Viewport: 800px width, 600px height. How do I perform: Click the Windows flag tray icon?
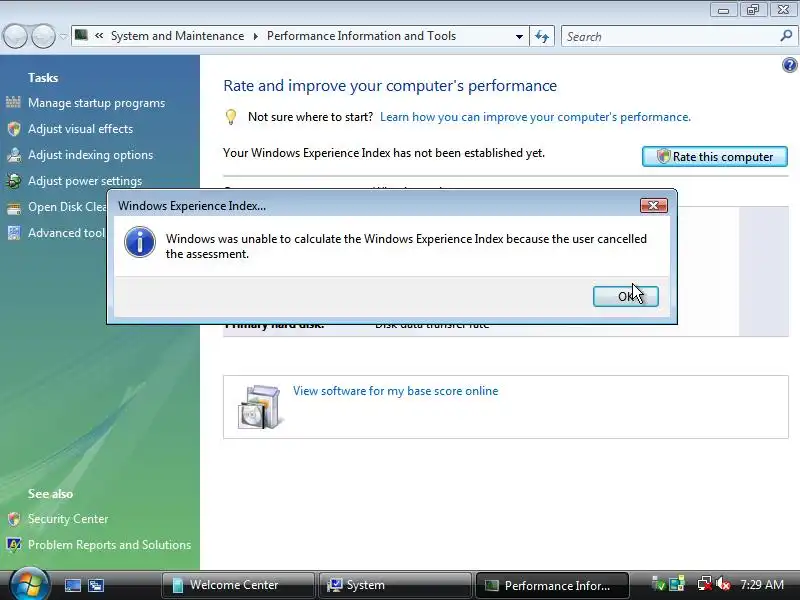pyautogui.click(x=677, y=584)
